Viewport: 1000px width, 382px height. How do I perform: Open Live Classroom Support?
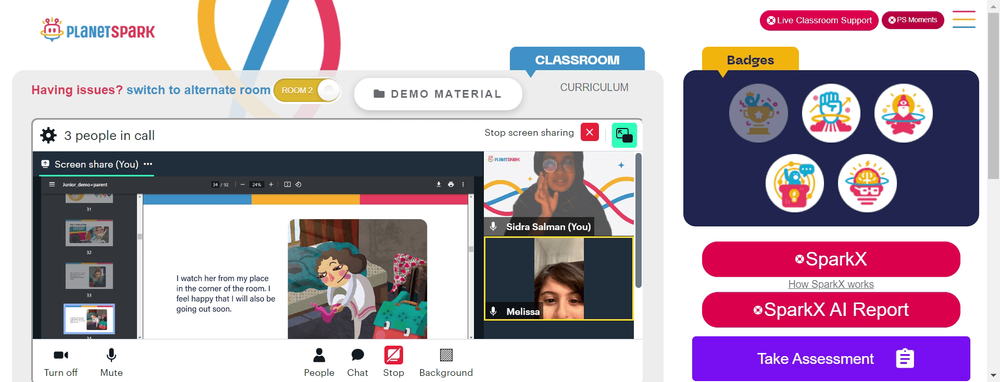pos(819,20)
